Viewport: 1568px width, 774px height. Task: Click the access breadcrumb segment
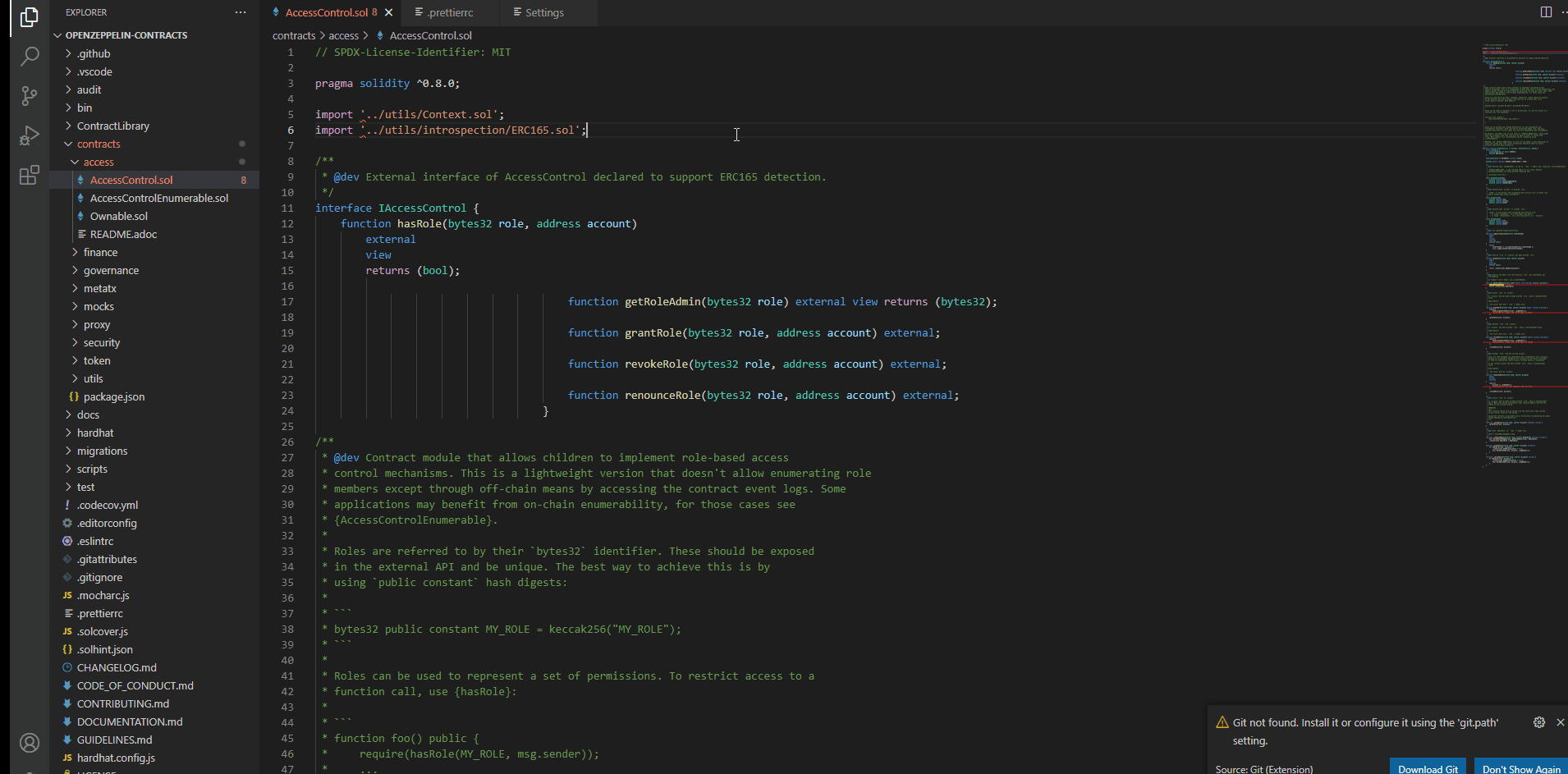tap(344, 35)
